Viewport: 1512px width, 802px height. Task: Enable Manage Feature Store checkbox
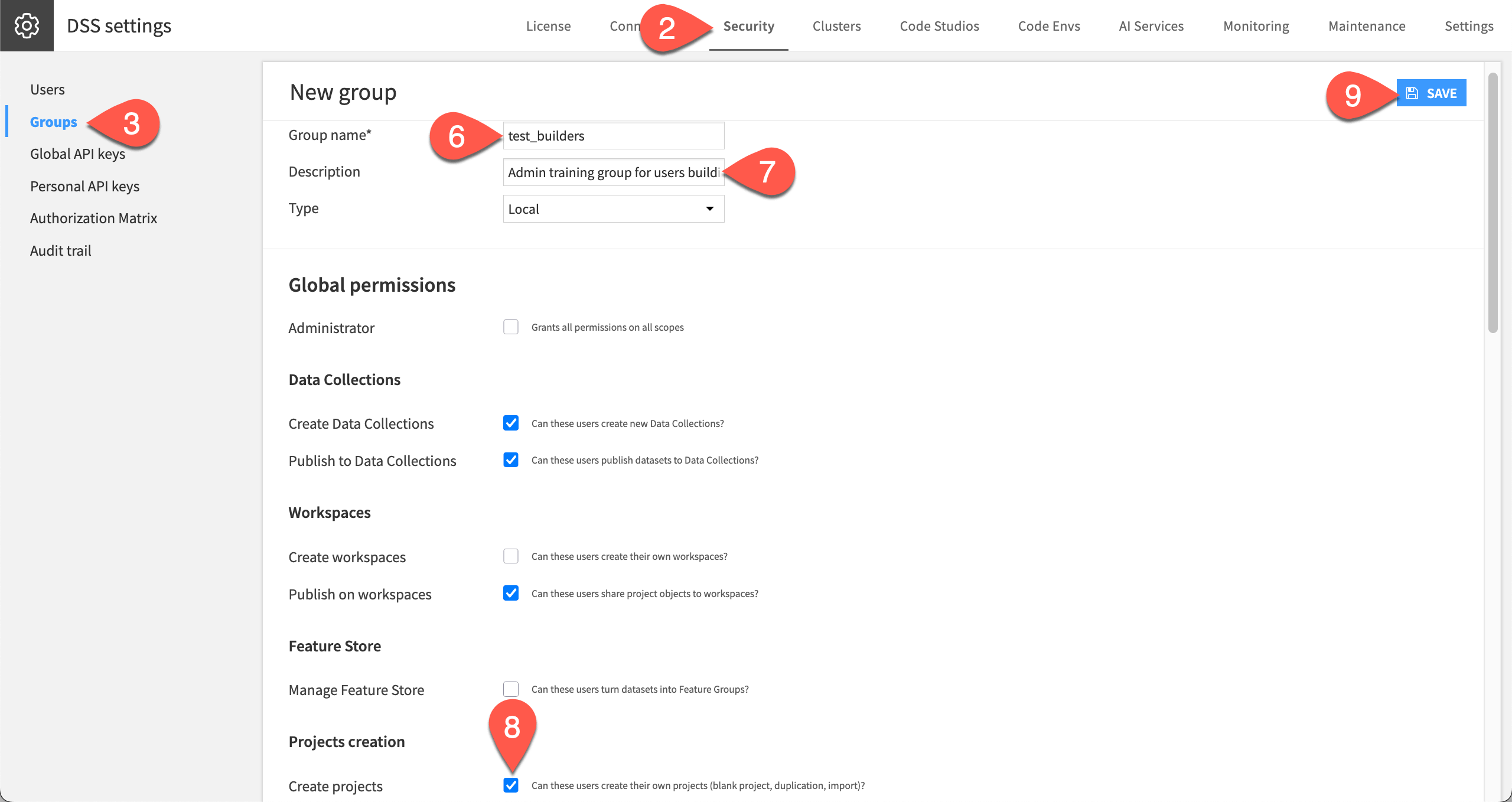[x=511, y=689]
